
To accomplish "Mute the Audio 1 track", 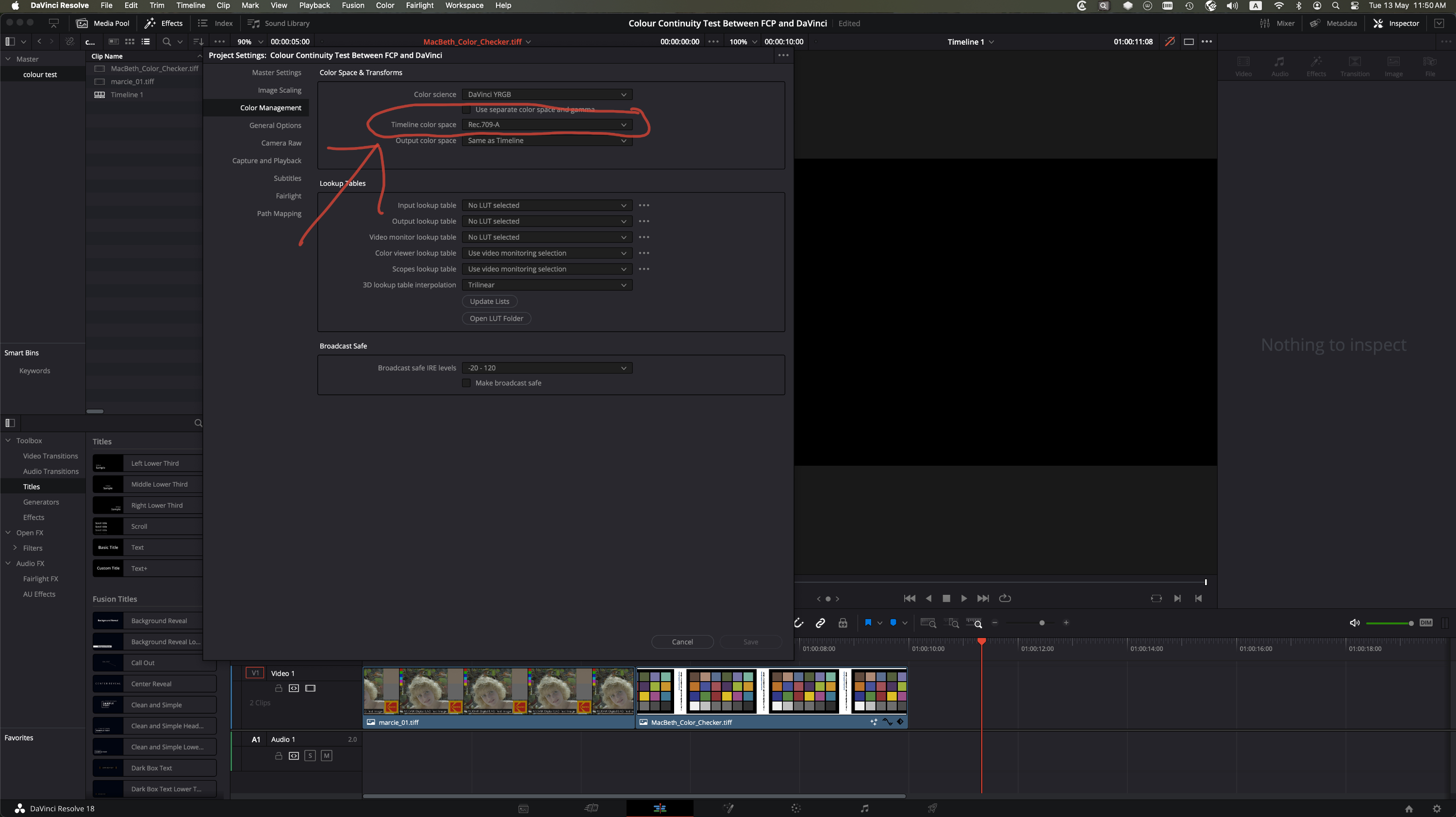I will pyautogui.click(x=326, y=755).
